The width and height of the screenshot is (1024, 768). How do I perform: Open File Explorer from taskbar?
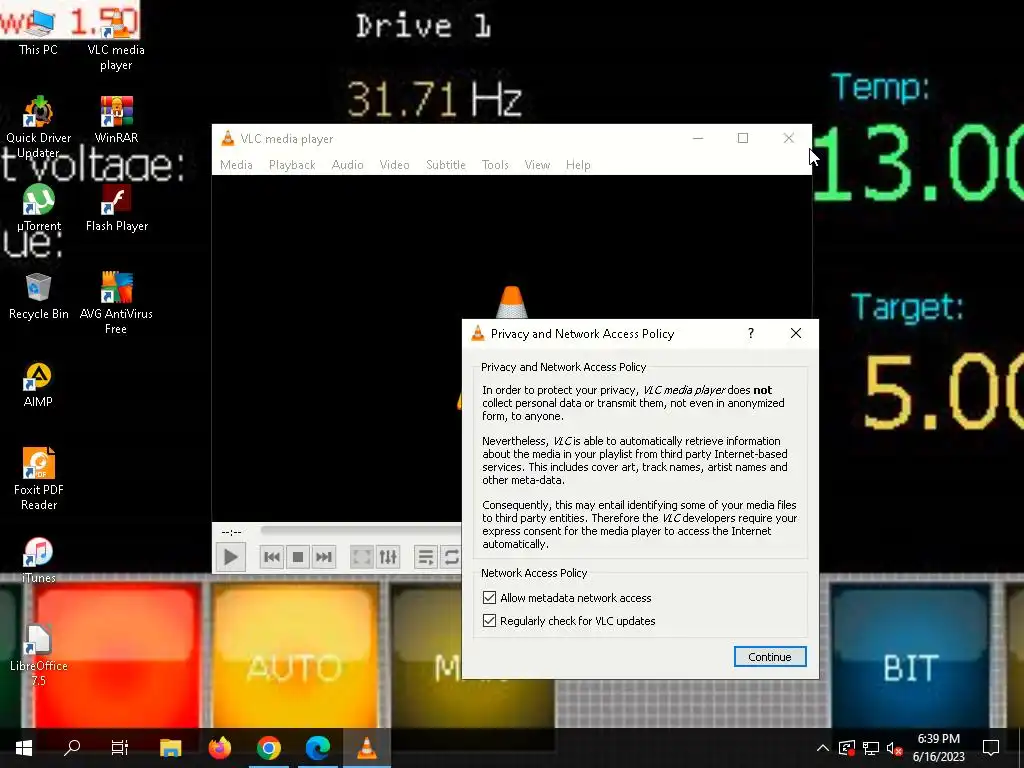[170, 748]
